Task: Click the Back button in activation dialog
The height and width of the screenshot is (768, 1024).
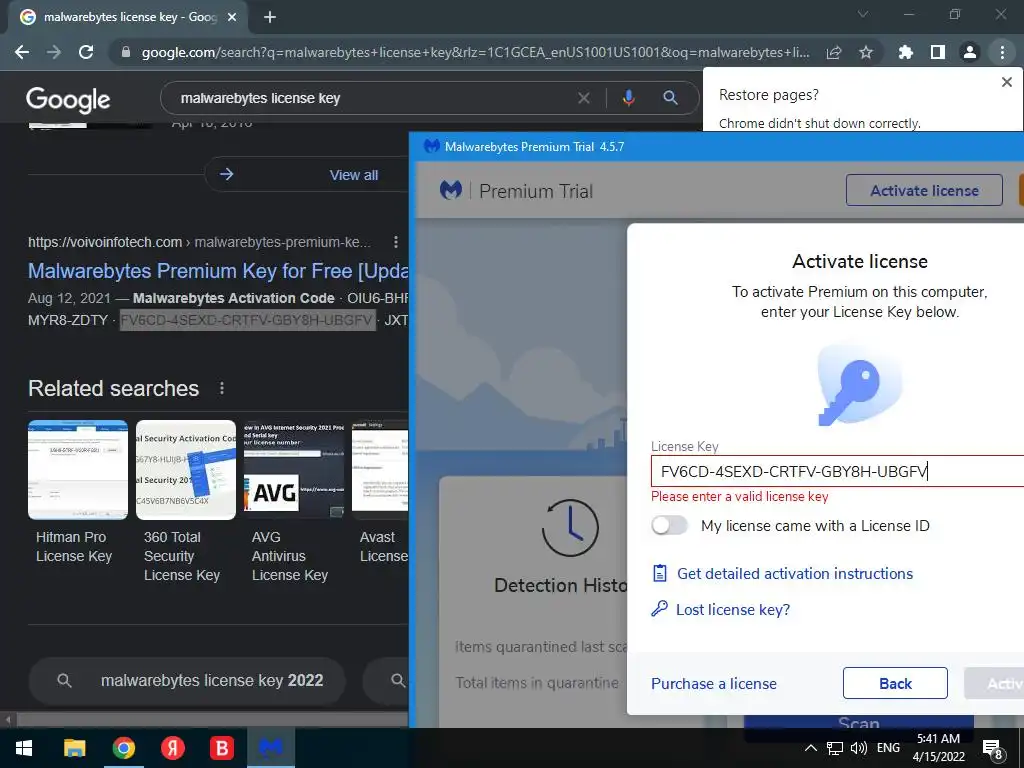Action: (895, 683)
